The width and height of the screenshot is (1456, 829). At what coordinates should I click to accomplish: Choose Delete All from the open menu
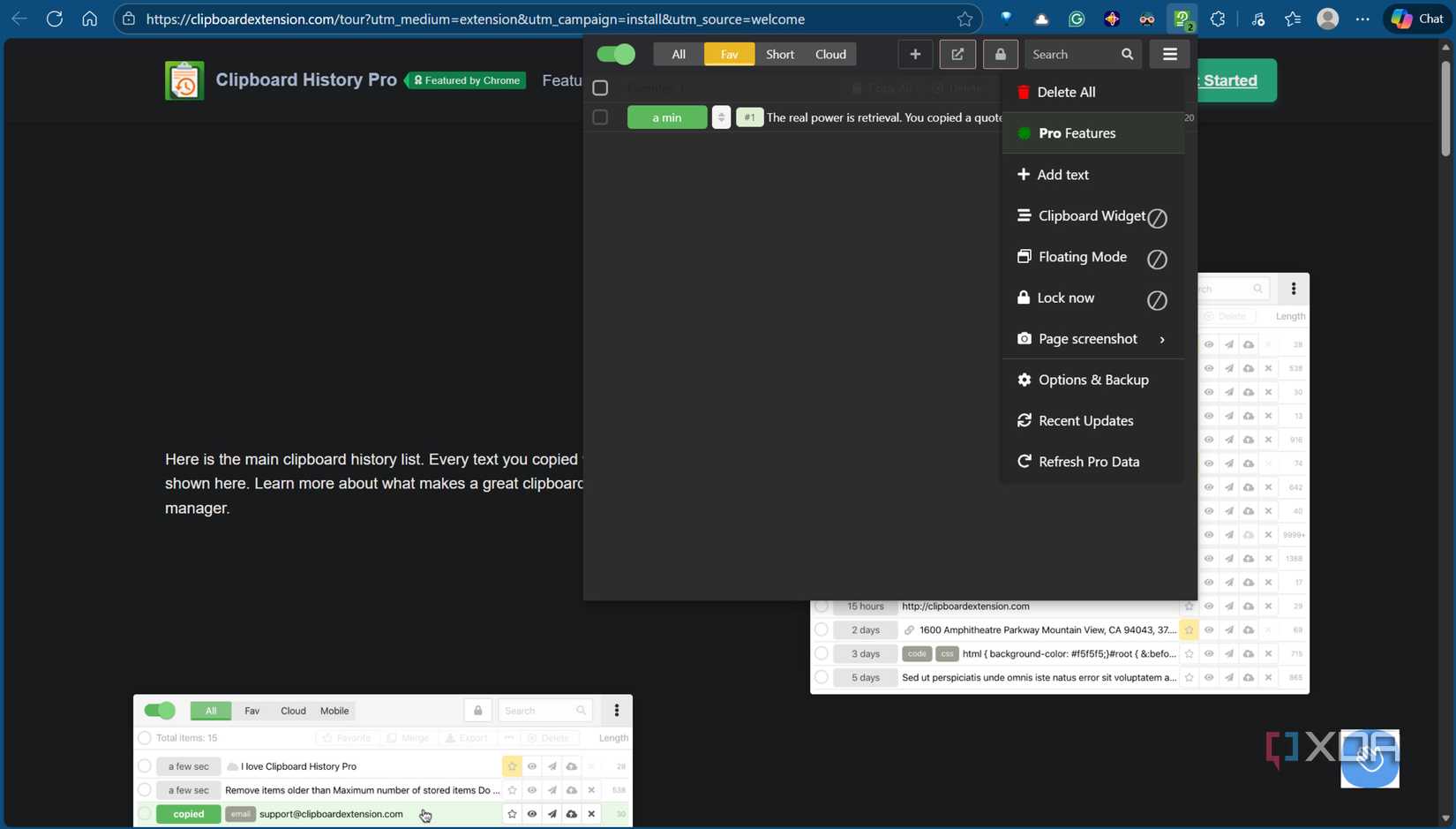coord(1065,92)
